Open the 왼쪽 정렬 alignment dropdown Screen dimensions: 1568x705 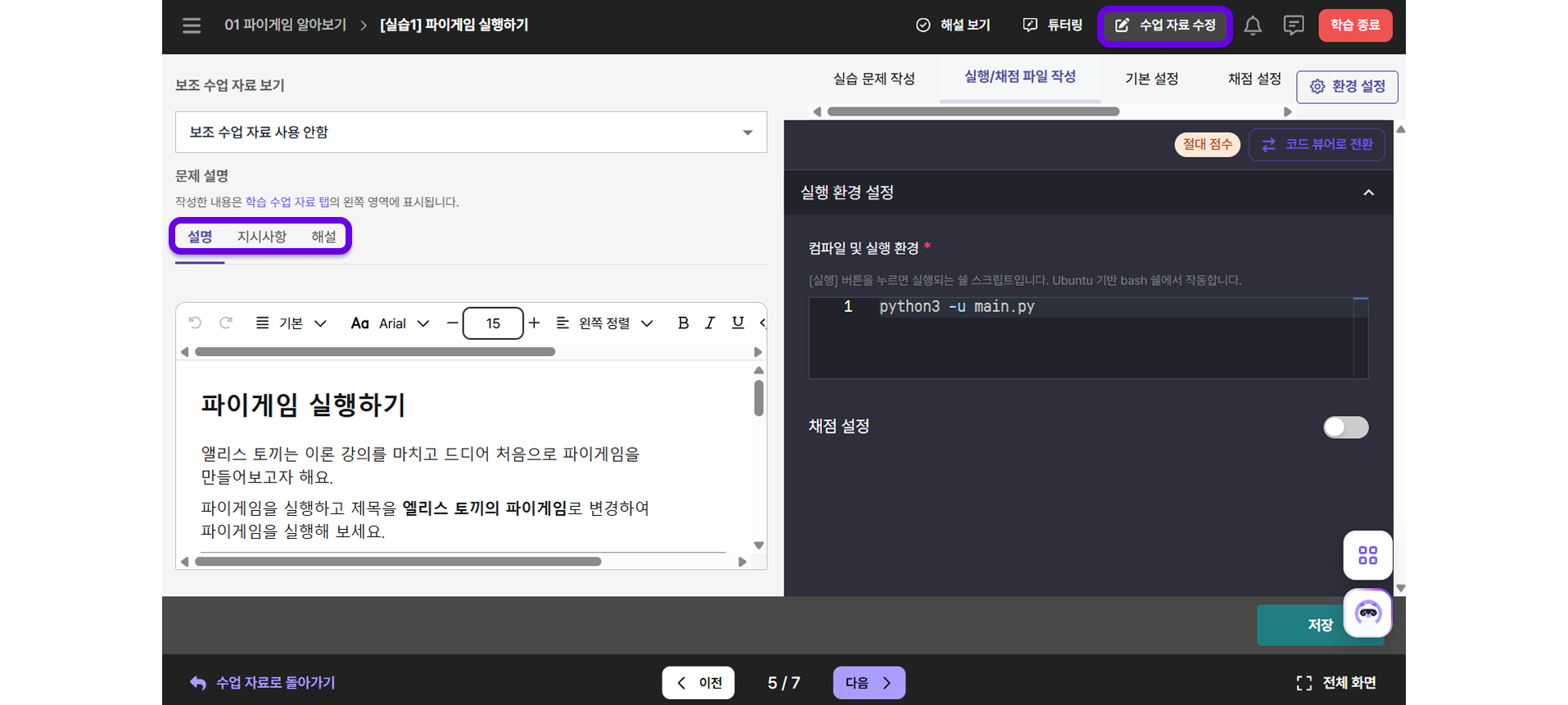[x=604, y=323]
